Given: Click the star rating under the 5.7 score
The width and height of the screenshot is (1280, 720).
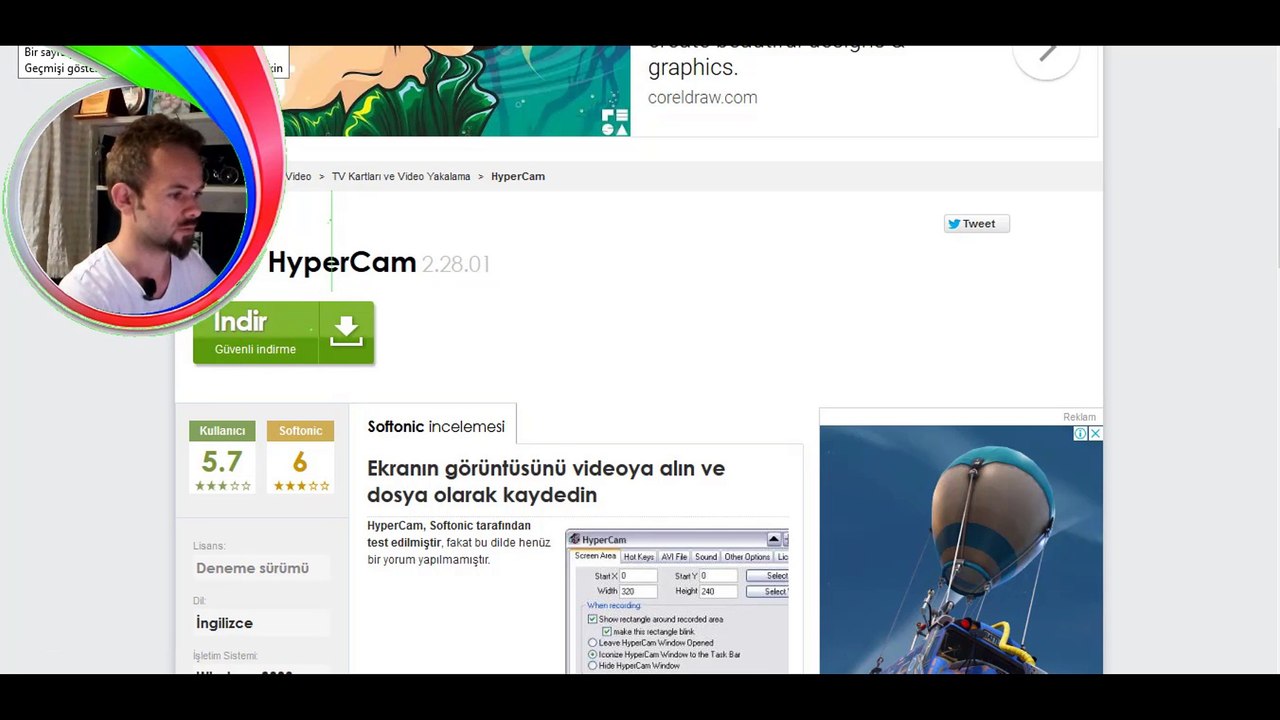Looking at the screenshot, I should point(222,486).
